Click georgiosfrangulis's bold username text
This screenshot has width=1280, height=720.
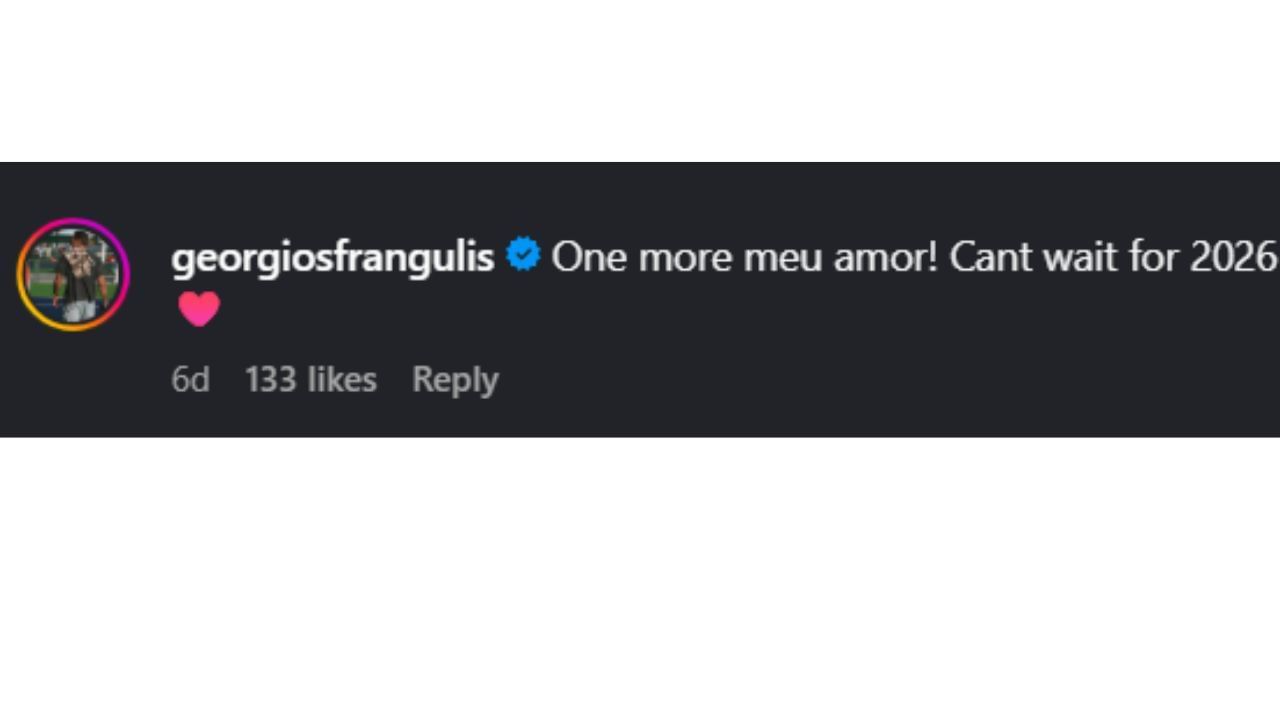[332, 257]
